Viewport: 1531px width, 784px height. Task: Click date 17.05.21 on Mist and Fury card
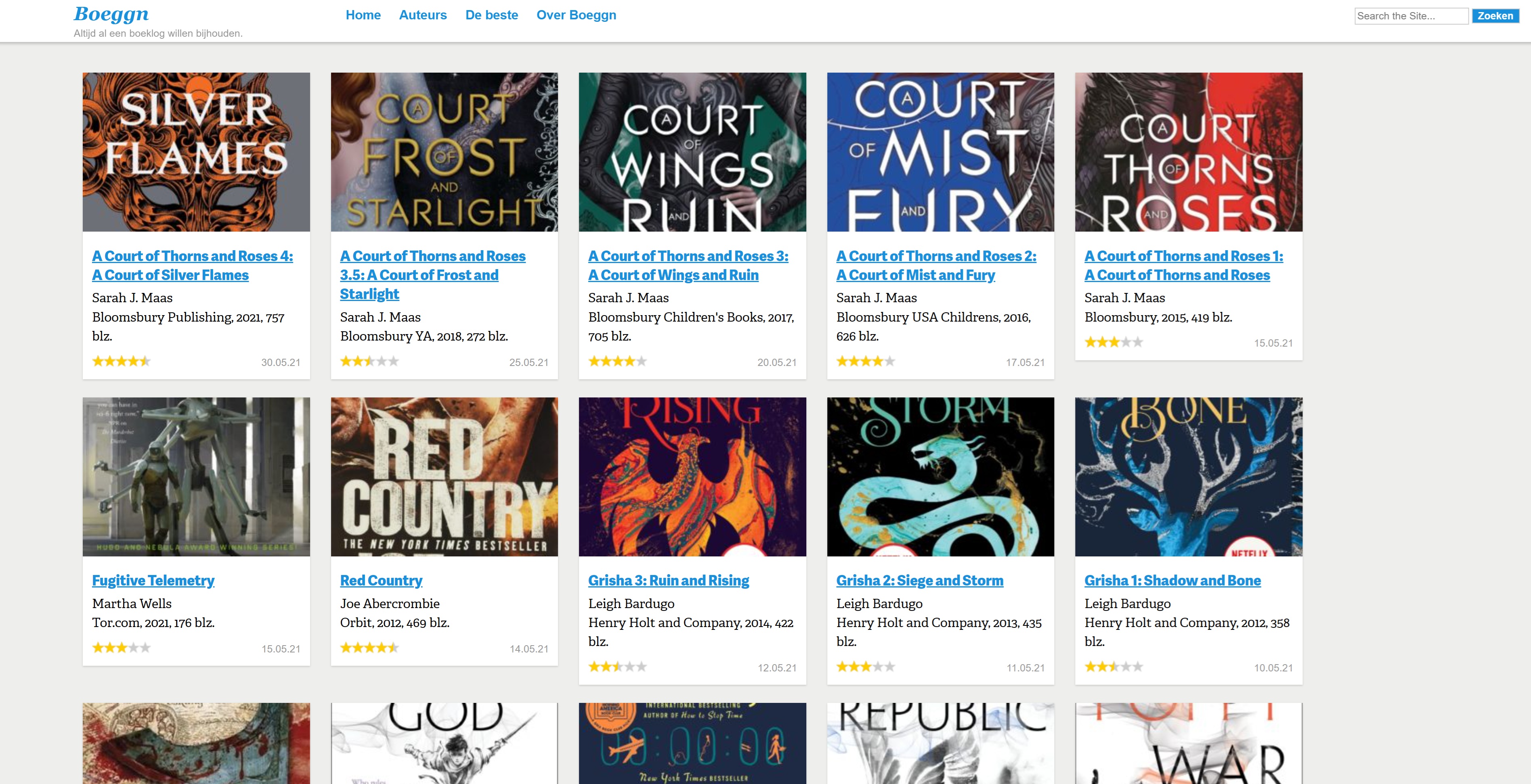tap(1025, 362)
